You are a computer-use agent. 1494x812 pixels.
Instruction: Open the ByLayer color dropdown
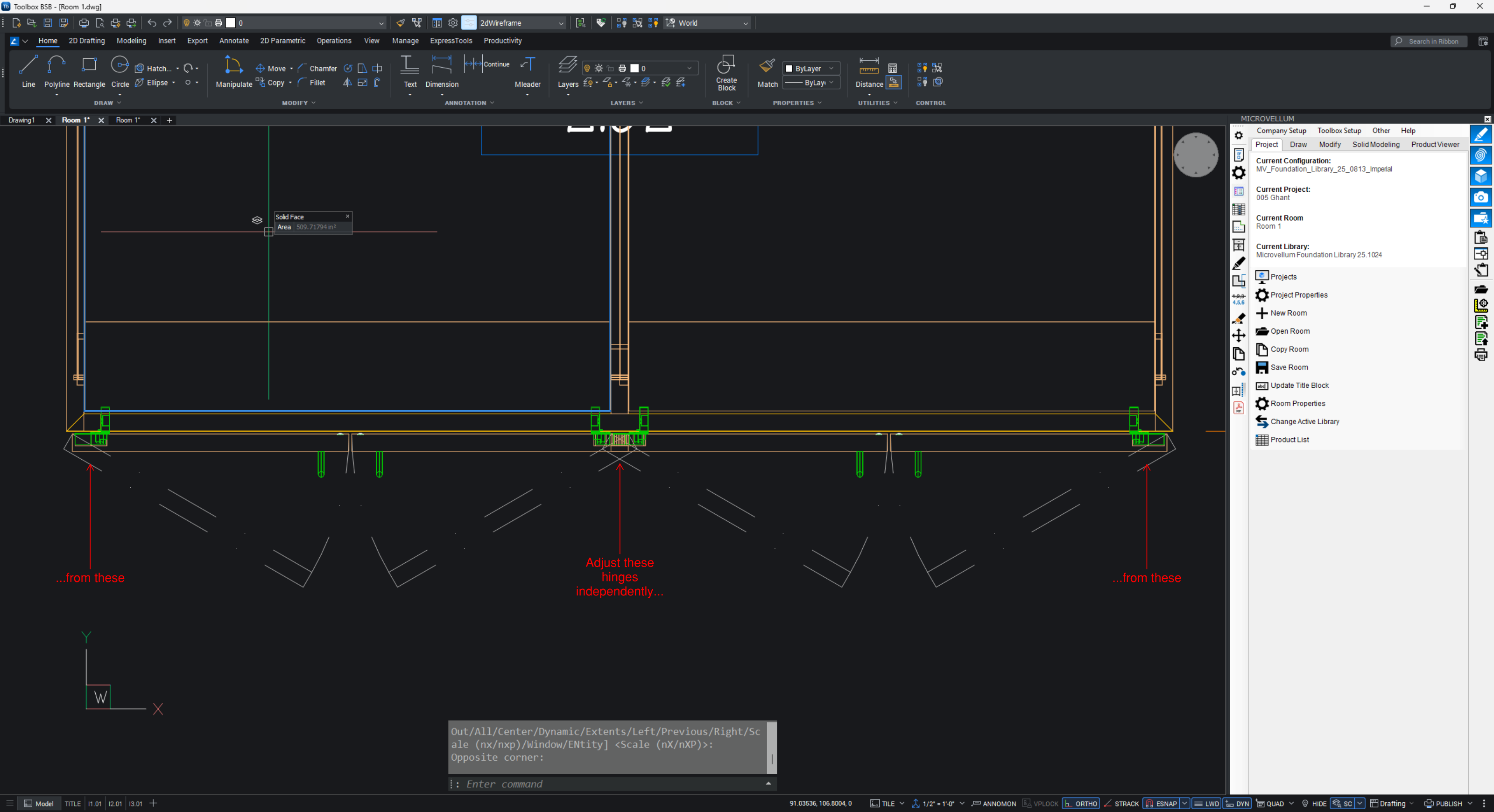pos(811,69)
